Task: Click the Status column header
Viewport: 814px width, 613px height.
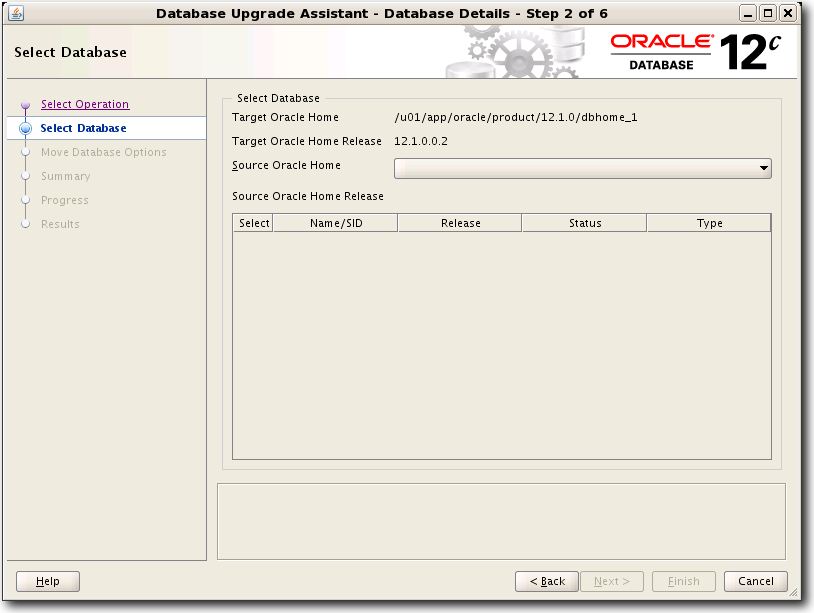Action: (585, 223)
